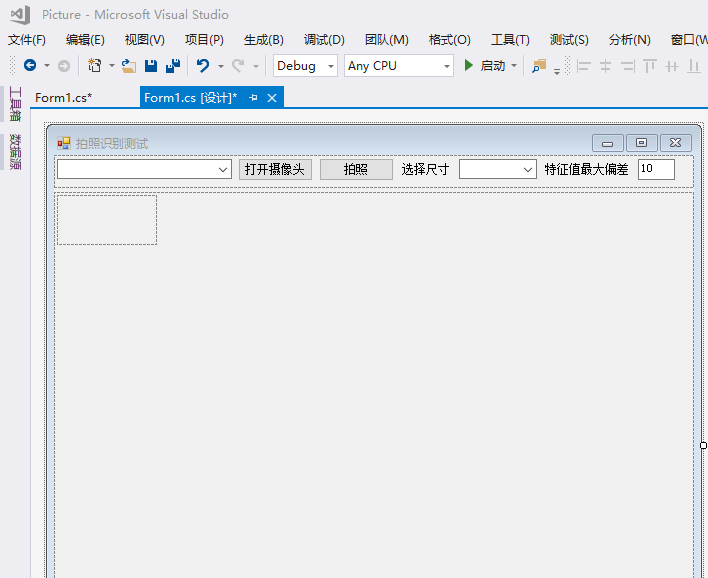Open the 选择尺寸 combo box
This screenshot has height=578, width=708.
point(498,169)
